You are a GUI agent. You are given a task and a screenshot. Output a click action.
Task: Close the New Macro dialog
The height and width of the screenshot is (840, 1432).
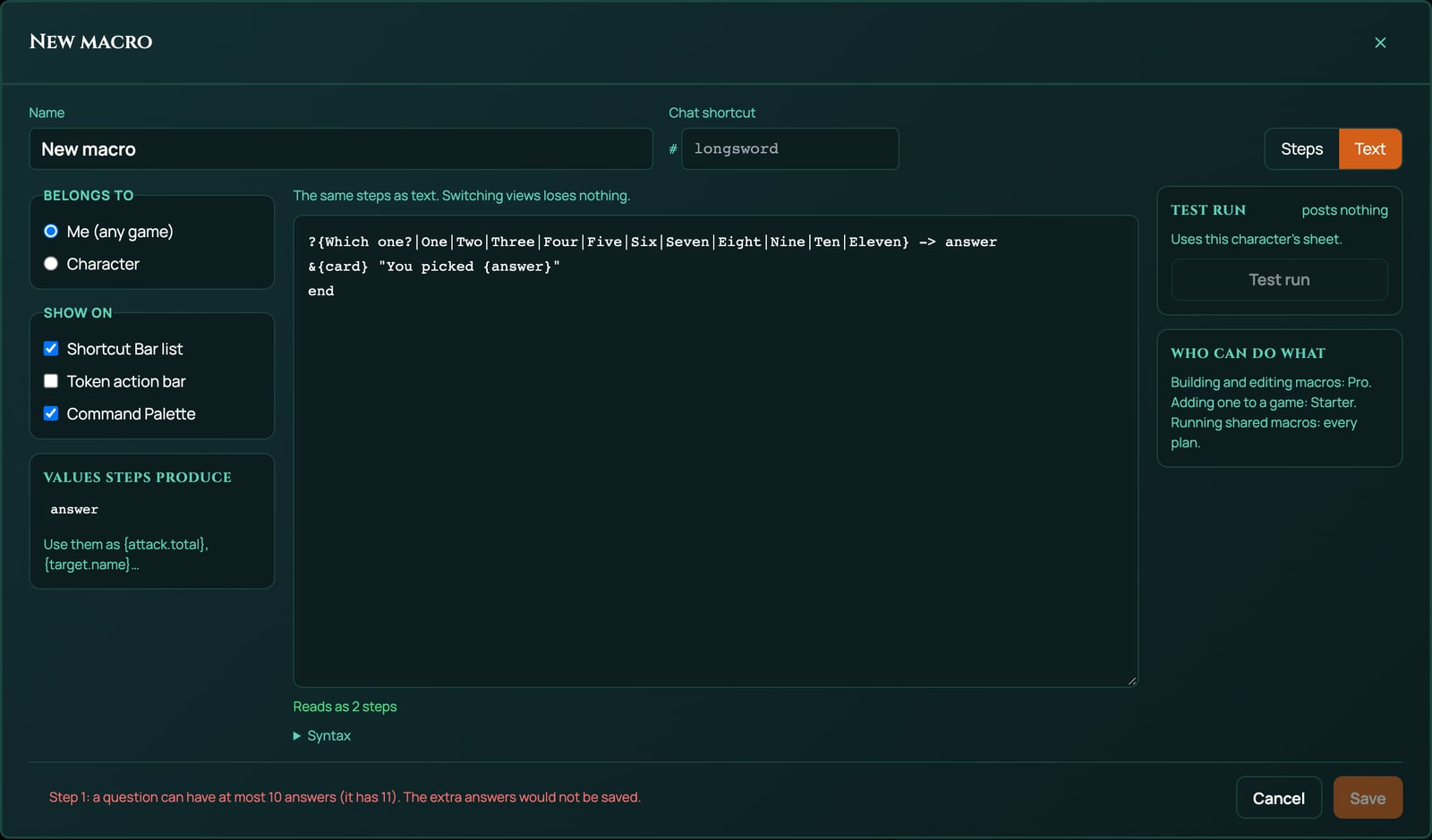point(1380,42)
